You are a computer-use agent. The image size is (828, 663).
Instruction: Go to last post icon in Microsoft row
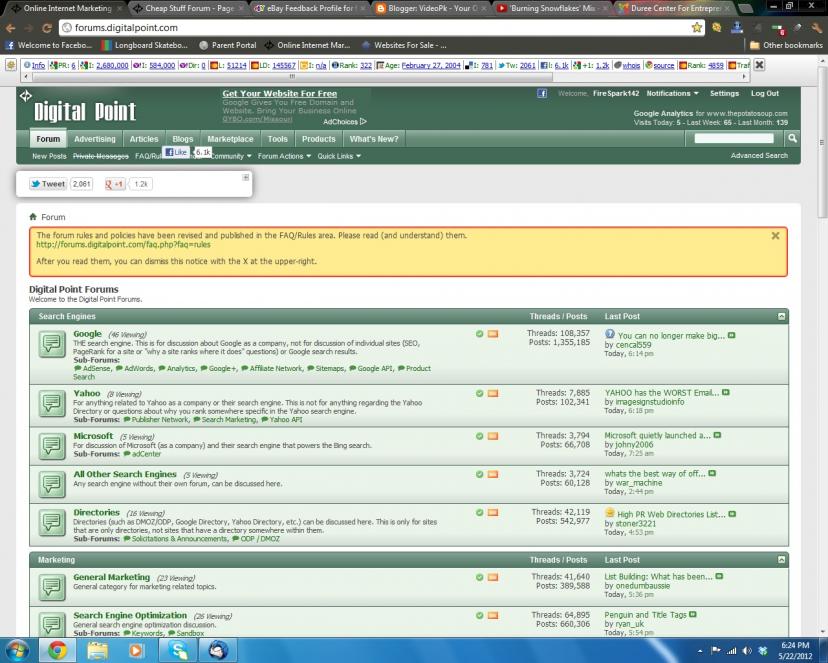(x=717, y=435)
